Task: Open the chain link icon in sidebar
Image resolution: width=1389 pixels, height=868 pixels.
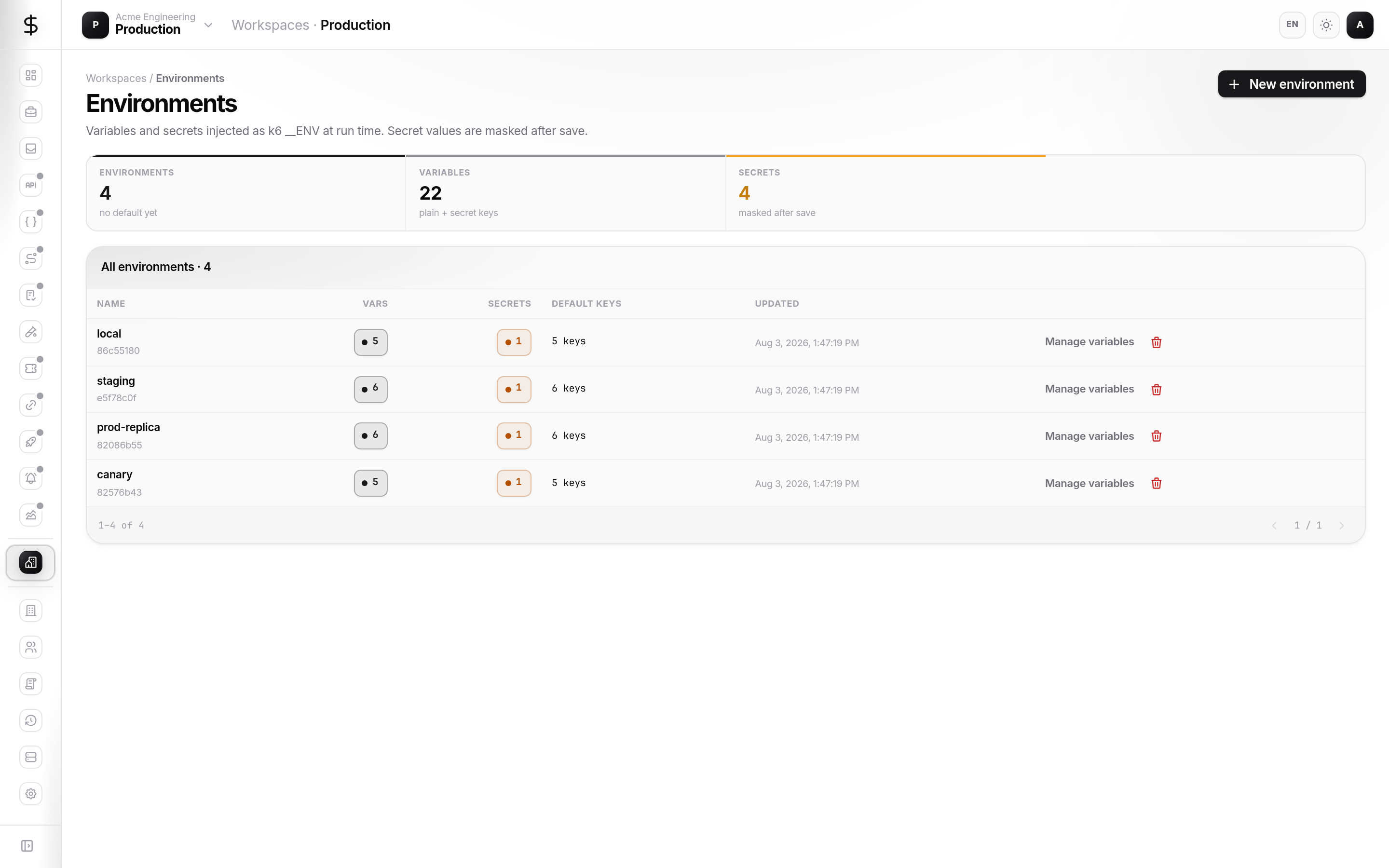Action: tap(31, 405)
